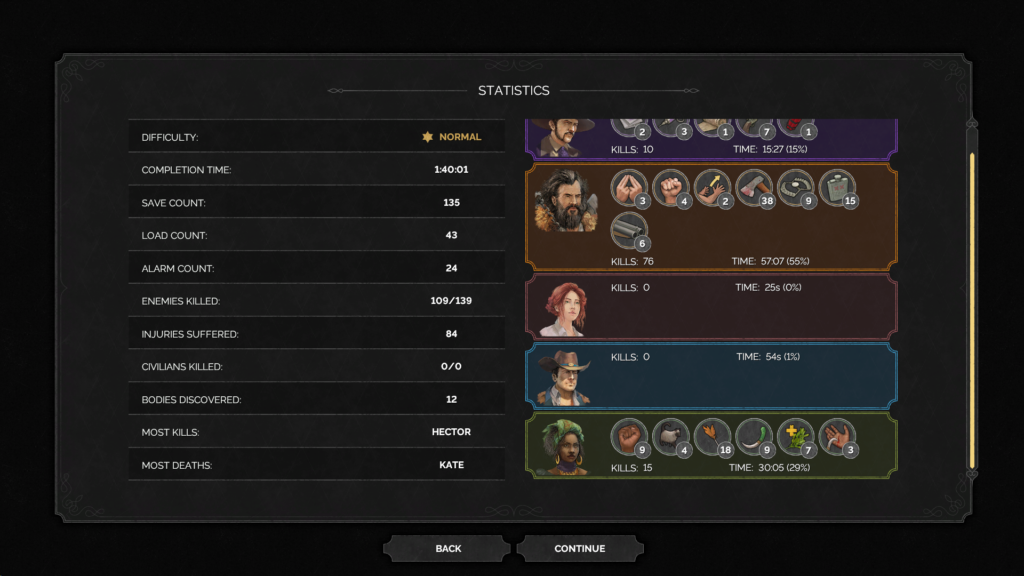
Task: Select the red-haired Kate portrait
Action: click(x=564, y=309)
